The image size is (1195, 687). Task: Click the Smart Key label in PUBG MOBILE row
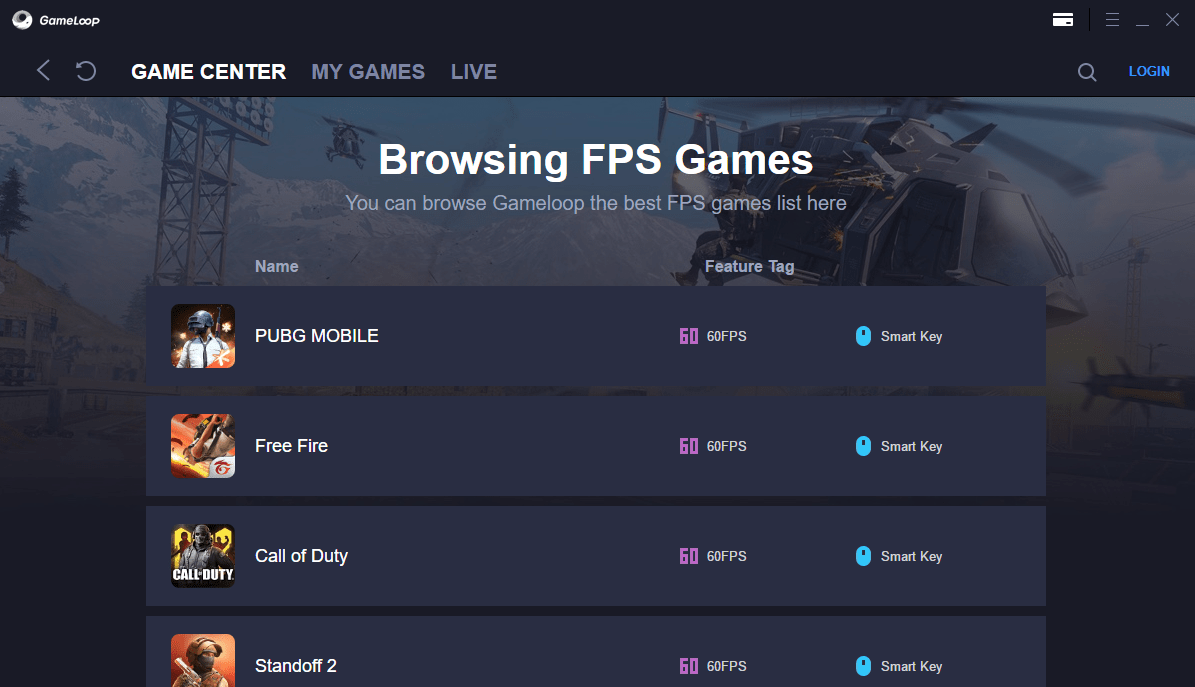pos(911,337)
